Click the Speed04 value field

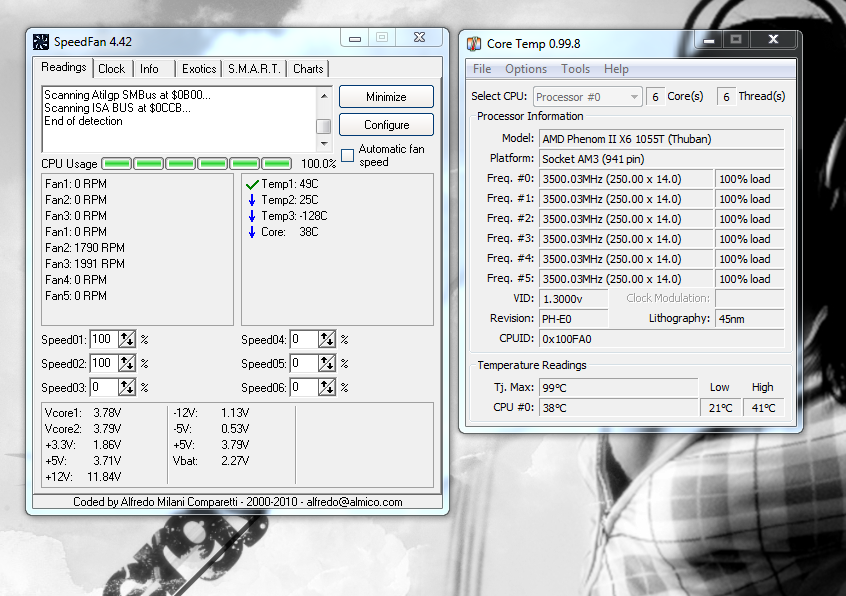coord(304,339)
